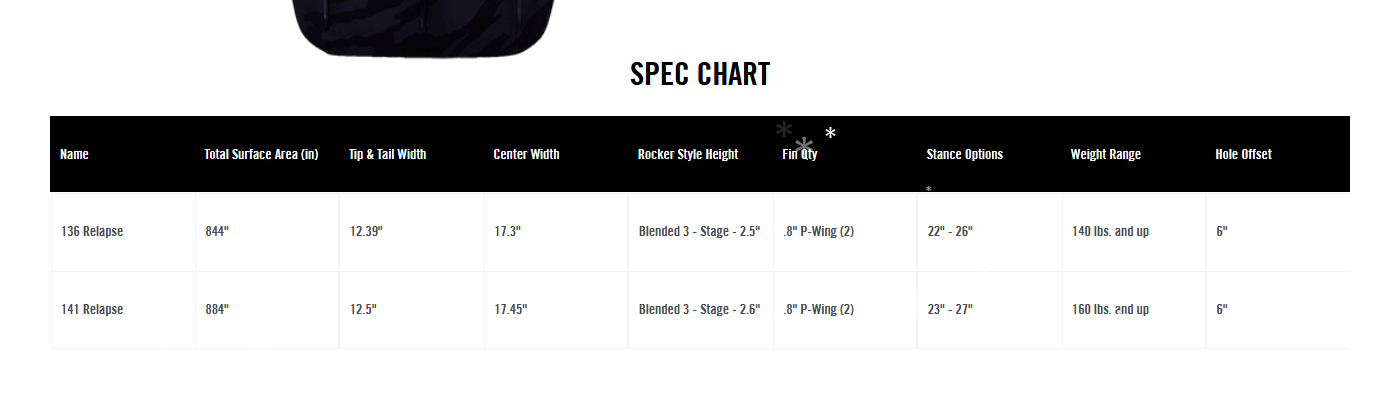Click the Center Width column header
This screenshot has height=418, width=1400.
click(526, 154)
